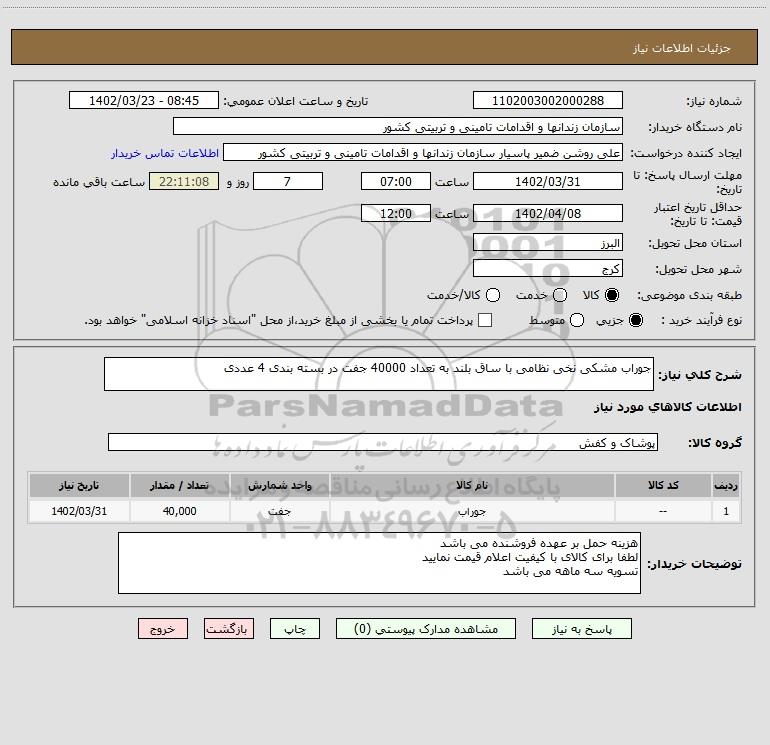Click the table date cell 1402/03/31
This screenshot has width=770, height=745.
(79, 511)
